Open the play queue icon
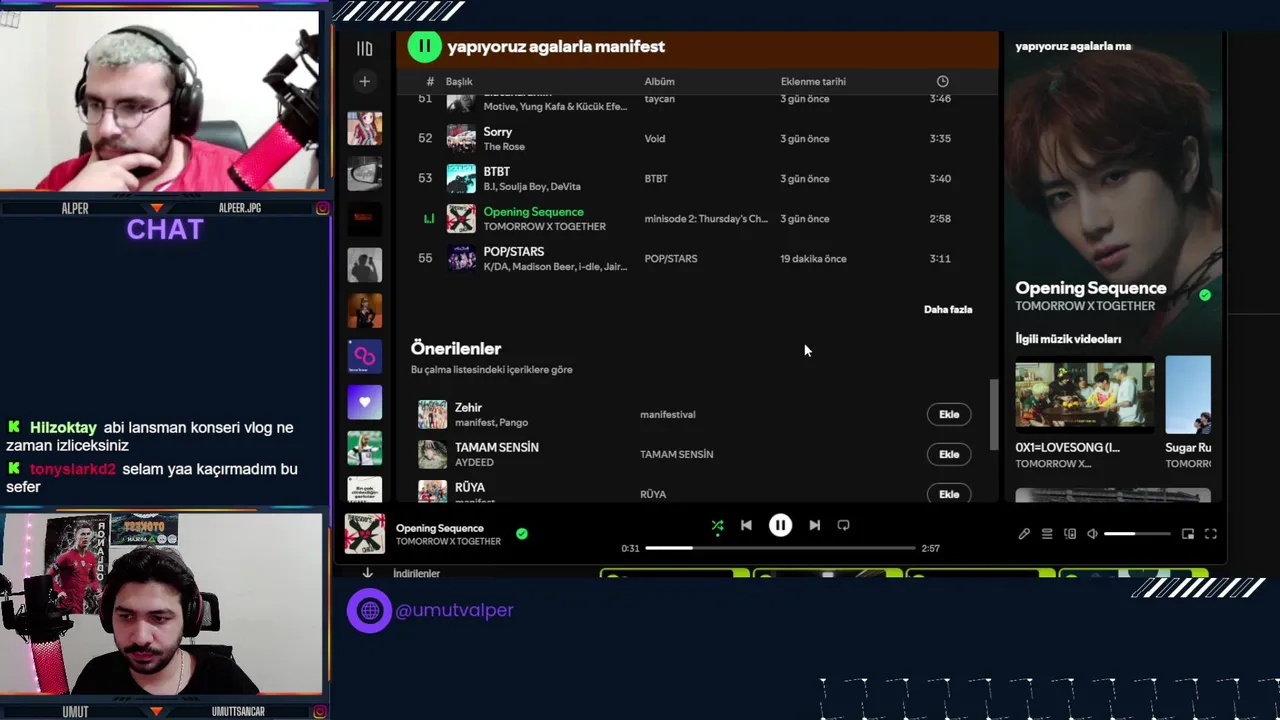The image size is (1280, 720). [x=1047, y=534]
